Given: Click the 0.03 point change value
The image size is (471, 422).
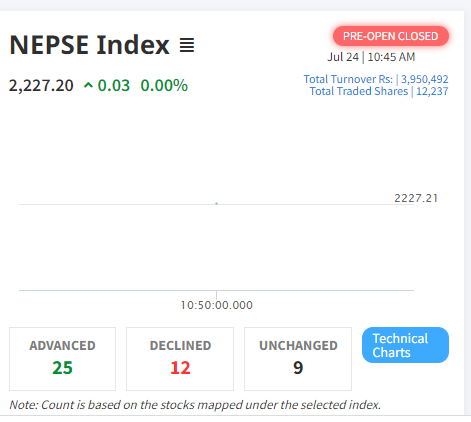Looking at the screenshot, I should click(x=114, y=86).
